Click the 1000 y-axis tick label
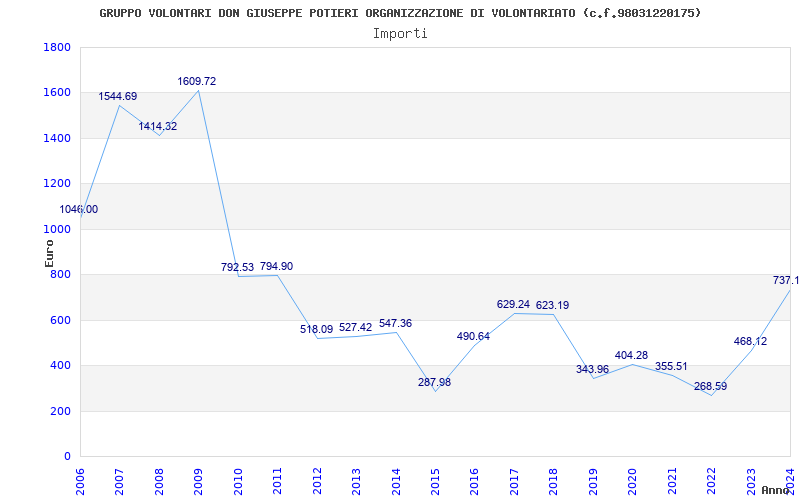Viewport: 800px width, 500px height. click(x=57, y=229)
